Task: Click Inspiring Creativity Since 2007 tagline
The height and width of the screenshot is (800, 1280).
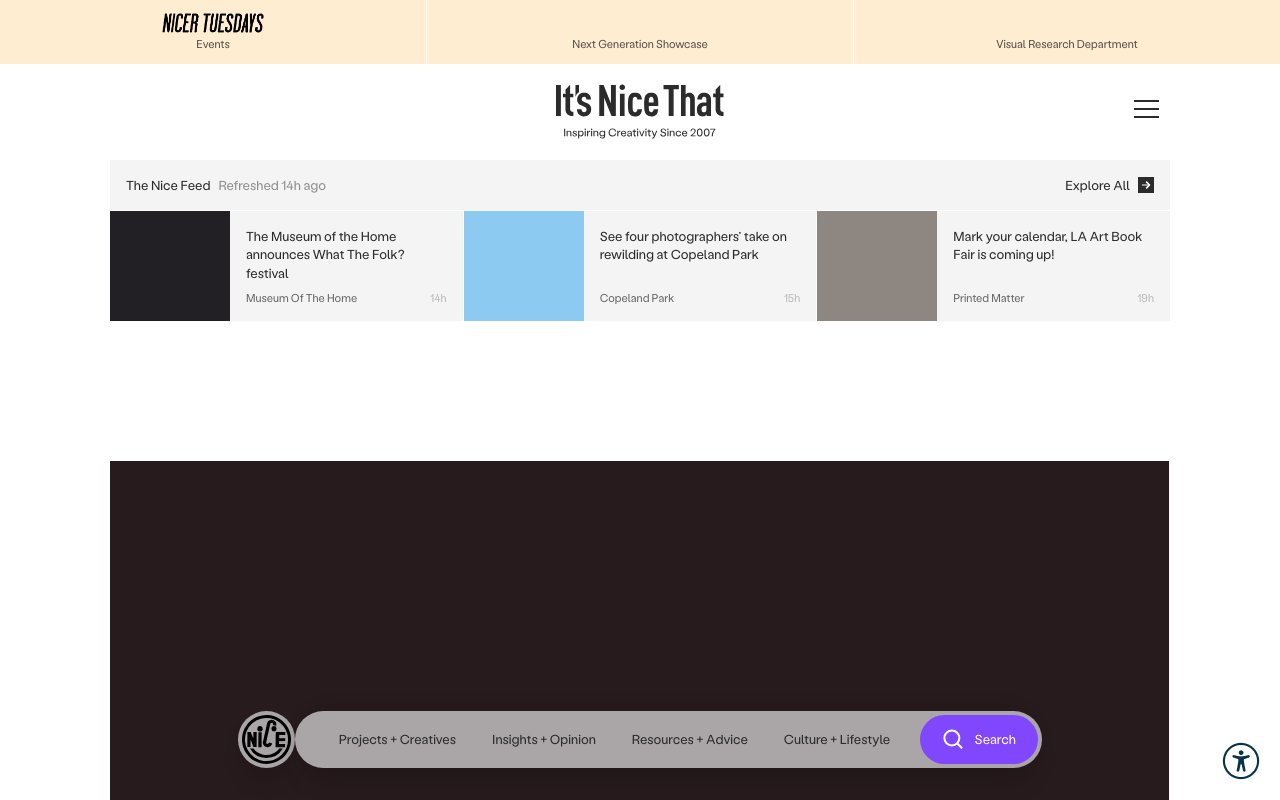Action: 639,133
